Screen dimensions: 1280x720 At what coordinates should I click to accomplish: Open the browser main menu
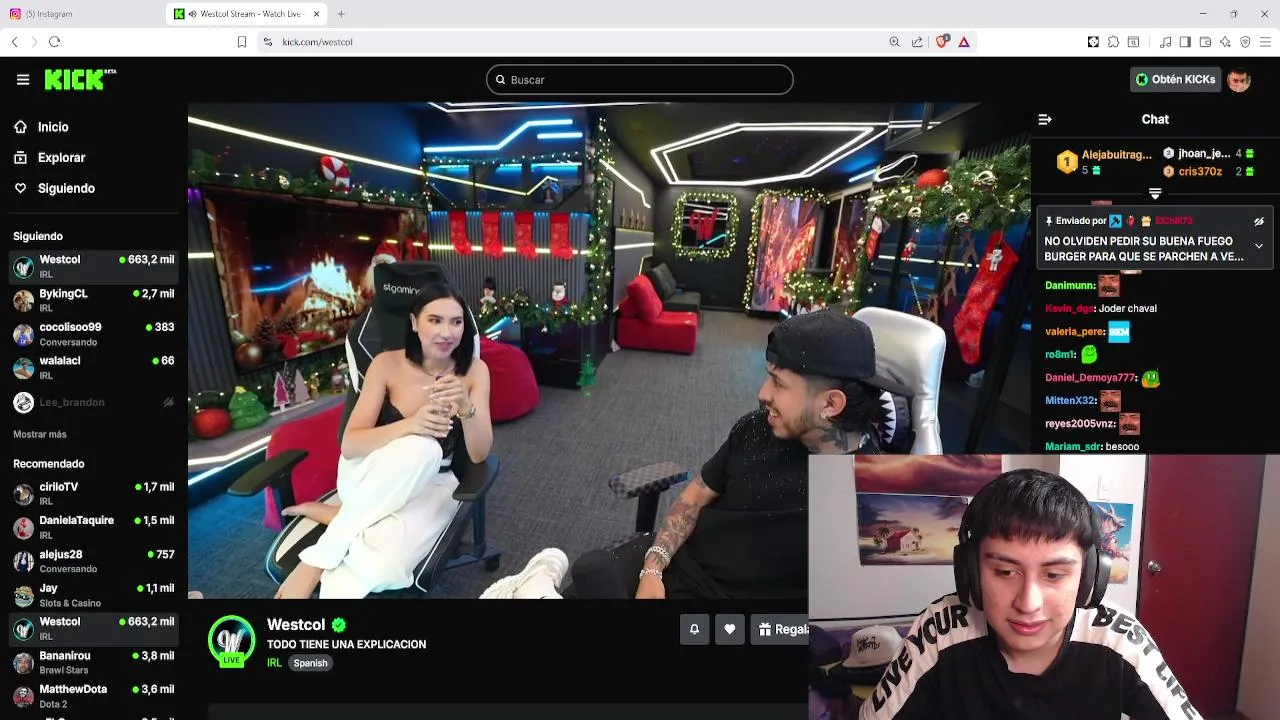pyautogui.click(x=1265, y=42)
